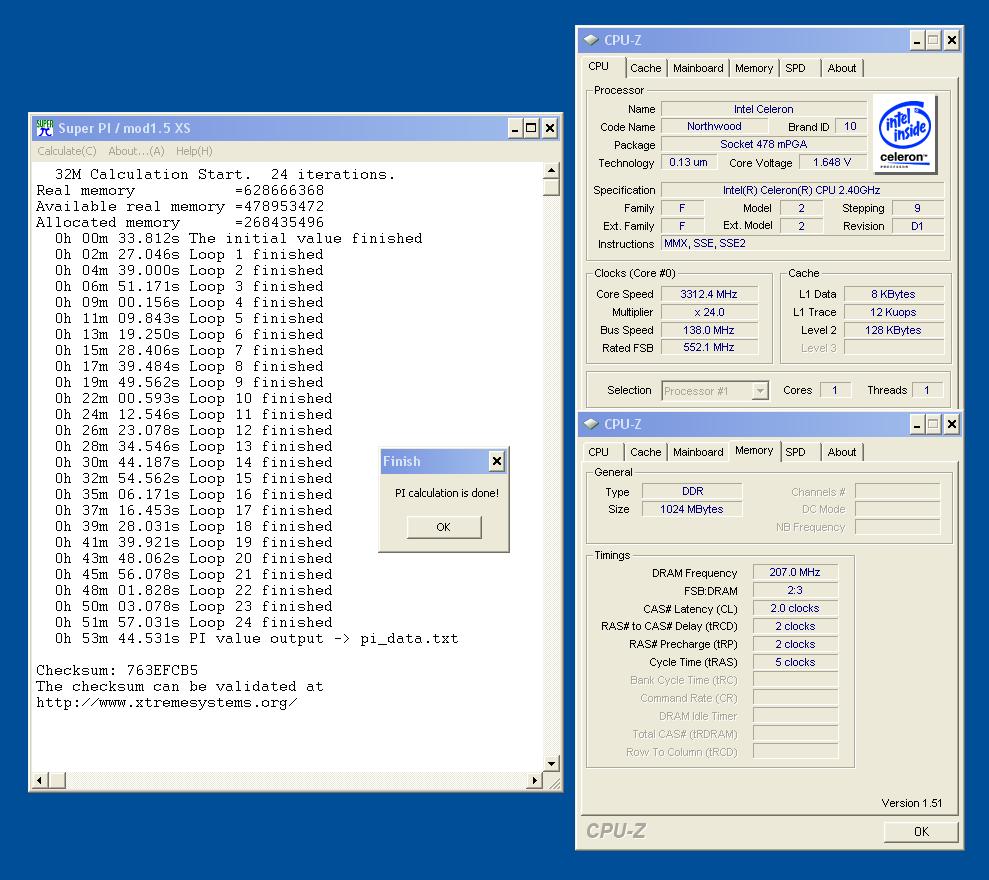This screenshot has width=989, height=880.
Task: Close the top CPU-Z window
Action: click(x=952, y=41)
